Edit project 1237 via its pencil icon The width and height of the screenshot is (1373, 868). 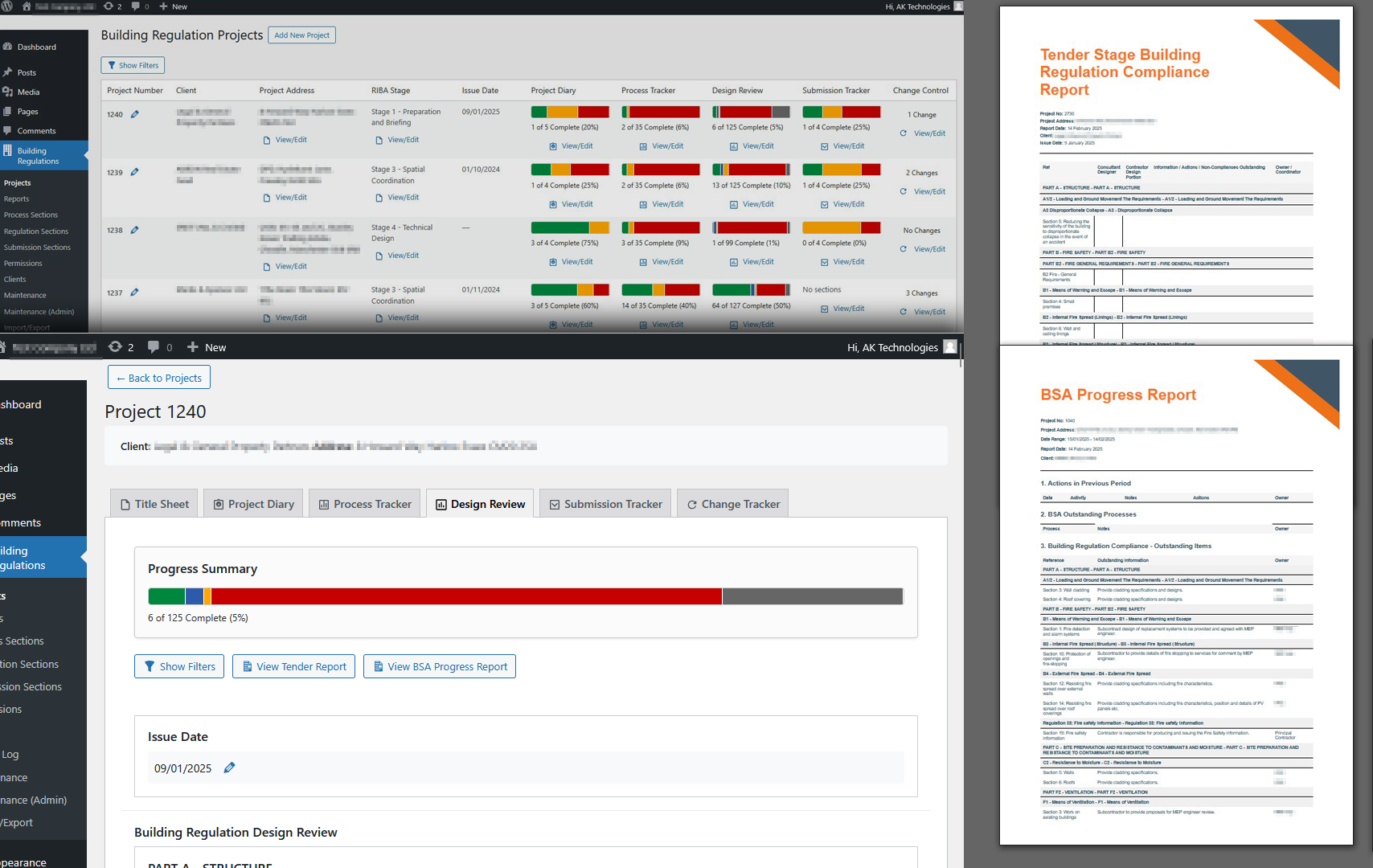(135, 293)
